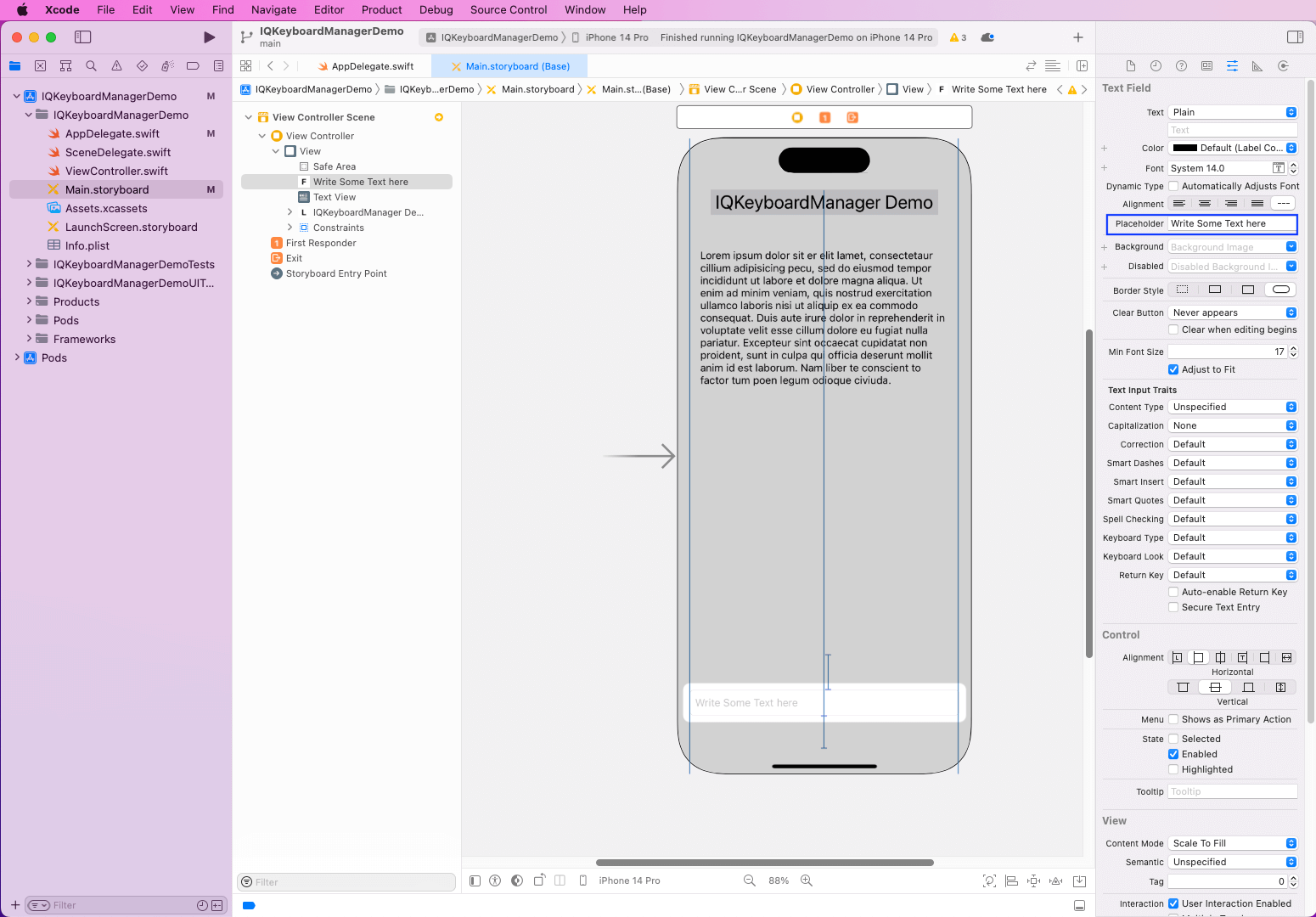Open the Quick Help inspector icon
This screenshot has height=917, width=1316.
pyautogui.click(x=1181, y=66)
